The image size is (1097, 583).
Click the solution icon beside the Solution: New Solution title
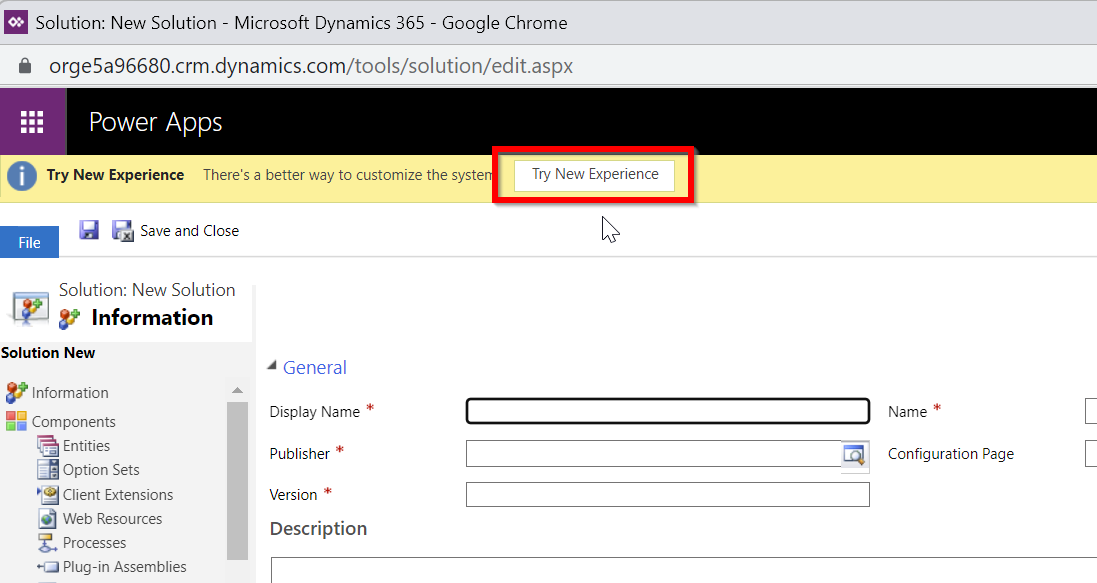point(30,307)
